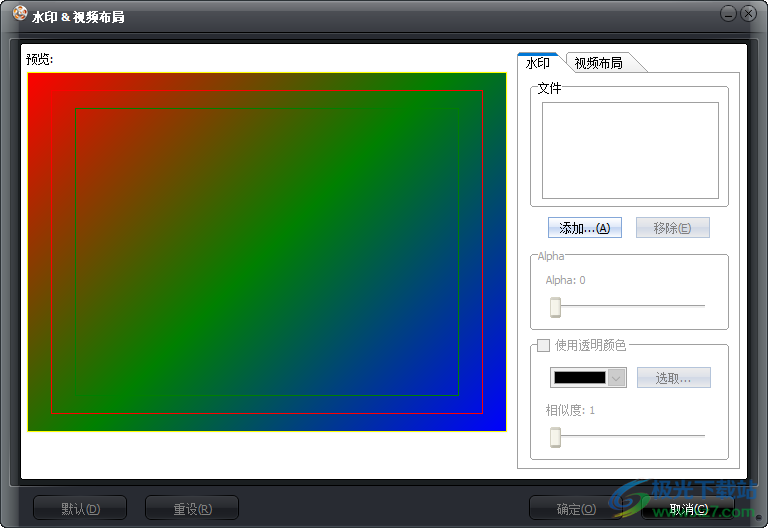
Task: Click the 默认(D) button
Action: pyautogui.click(x=80, y=509)
